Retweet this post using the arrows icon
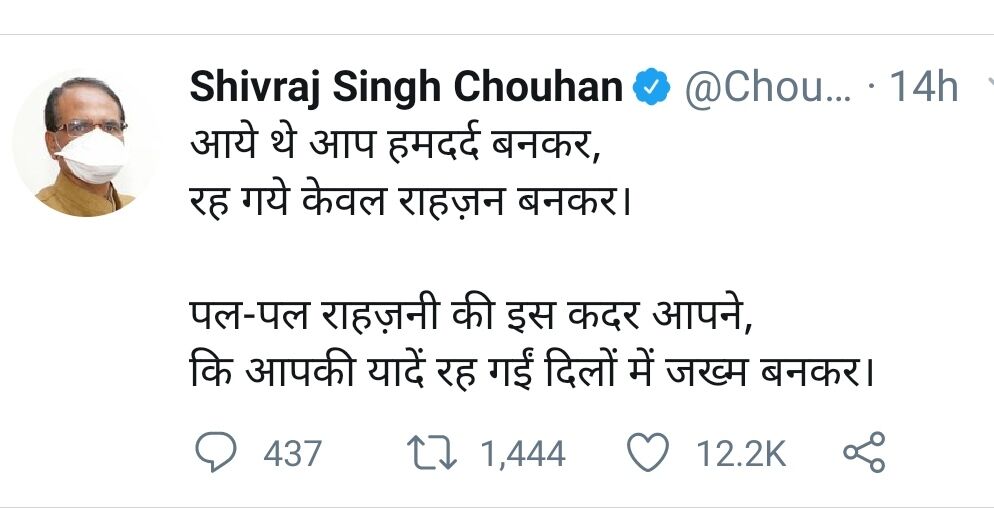Screen dimensions: 994x513 point(435,454)
